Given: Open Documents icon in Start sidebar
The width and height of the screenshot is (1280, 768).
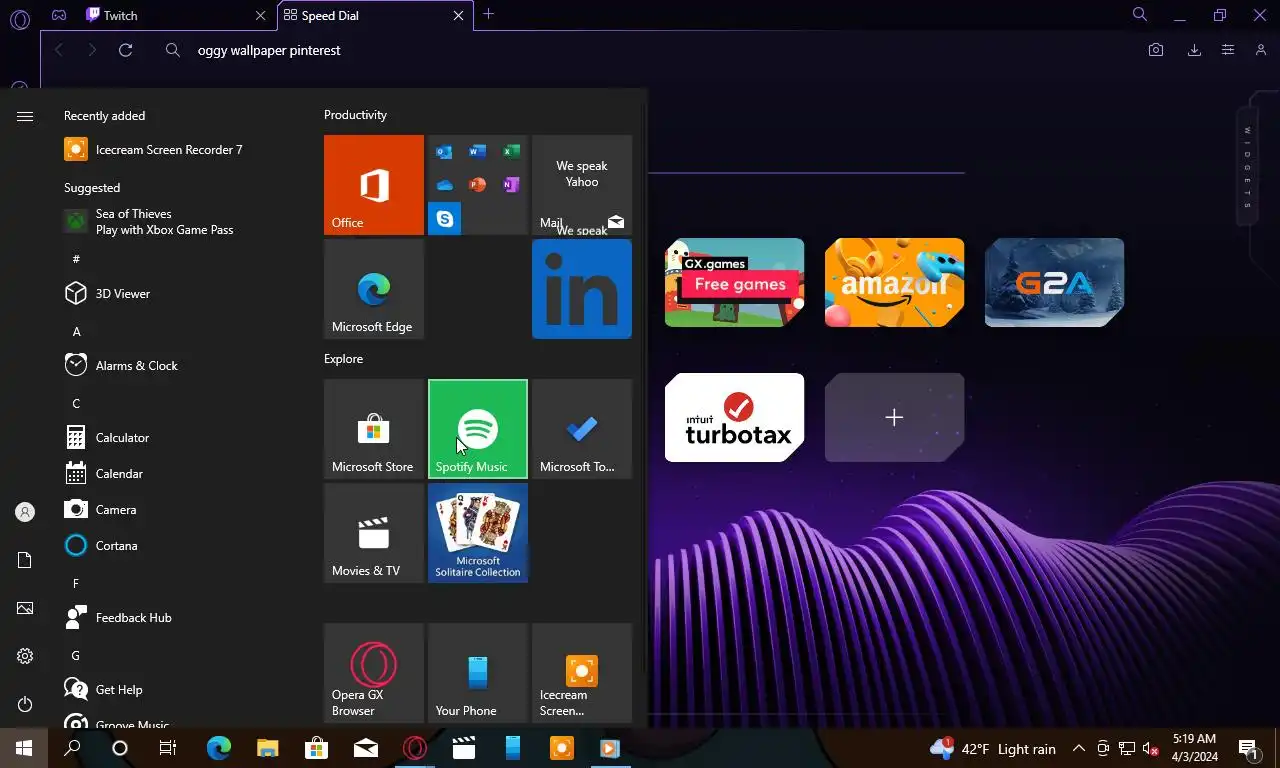Looking at the screenshot, I should tap(25, 560).
